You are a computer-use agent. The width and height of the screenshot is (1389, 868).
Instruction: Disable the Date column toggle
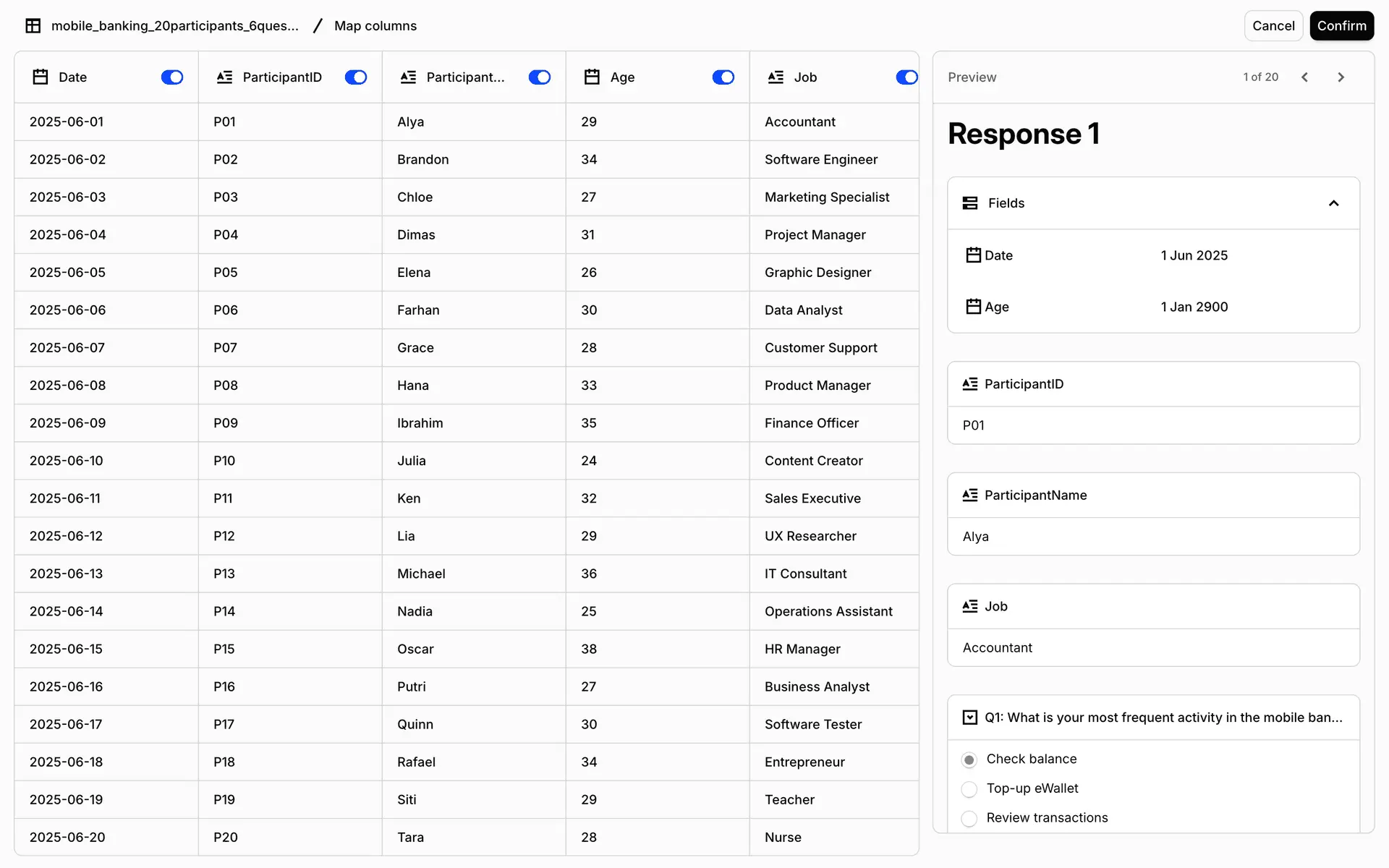point(172,77)
